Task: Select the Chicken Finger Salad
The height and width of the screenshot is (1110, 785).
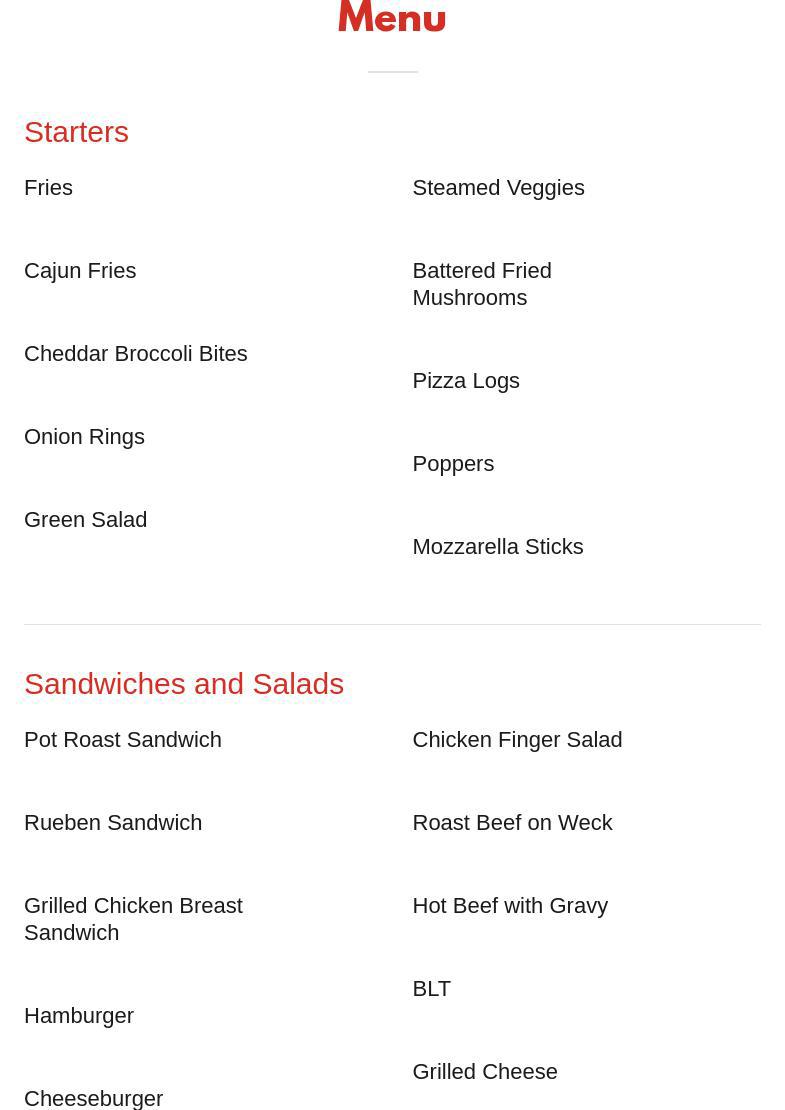Action: [517, 740]
